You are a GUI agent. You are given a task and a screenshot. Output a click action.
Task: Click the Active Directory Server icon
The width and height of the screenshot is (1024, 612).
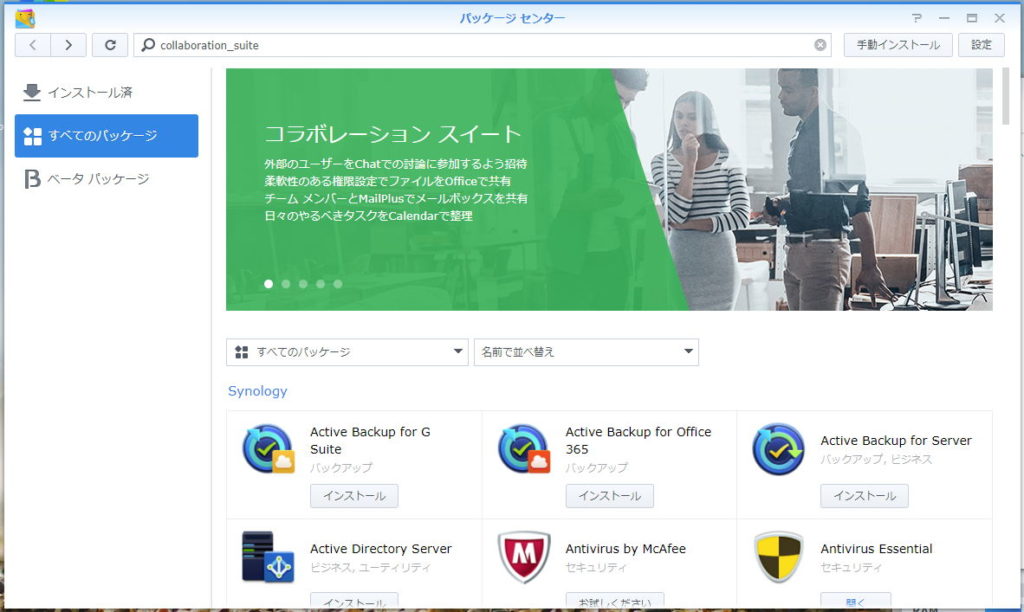[x=268, y=557]
